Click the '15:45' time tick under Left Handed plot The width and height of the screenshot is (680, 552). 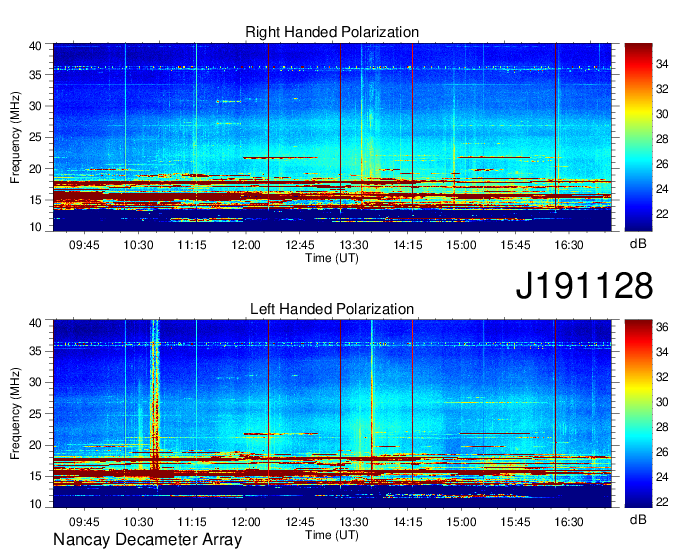pos(516,522)
